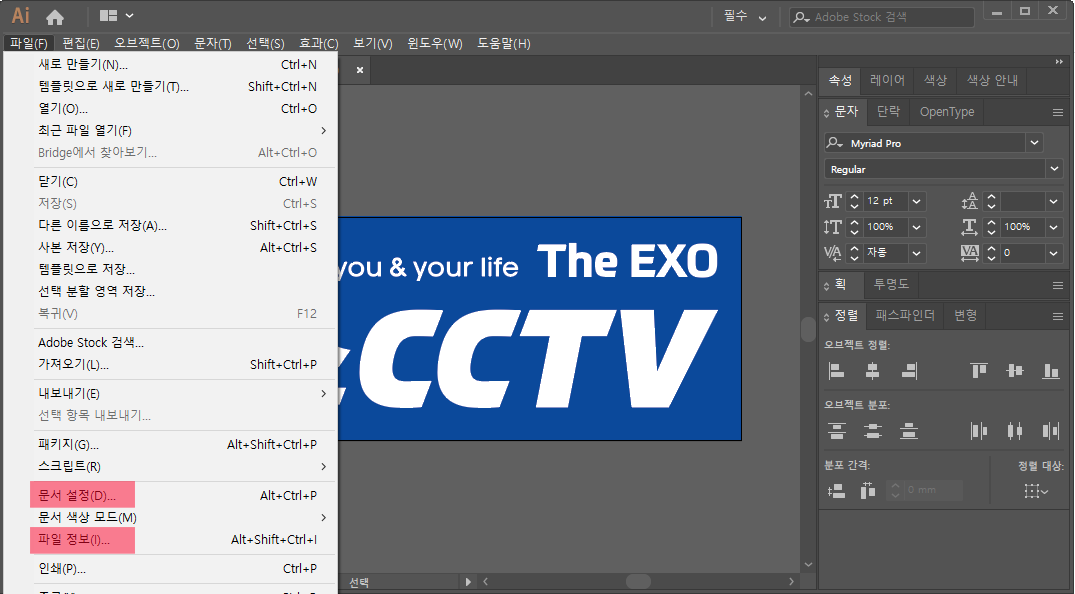
Task: Align objects to horizontal left
Action: [x=836, y=371]
